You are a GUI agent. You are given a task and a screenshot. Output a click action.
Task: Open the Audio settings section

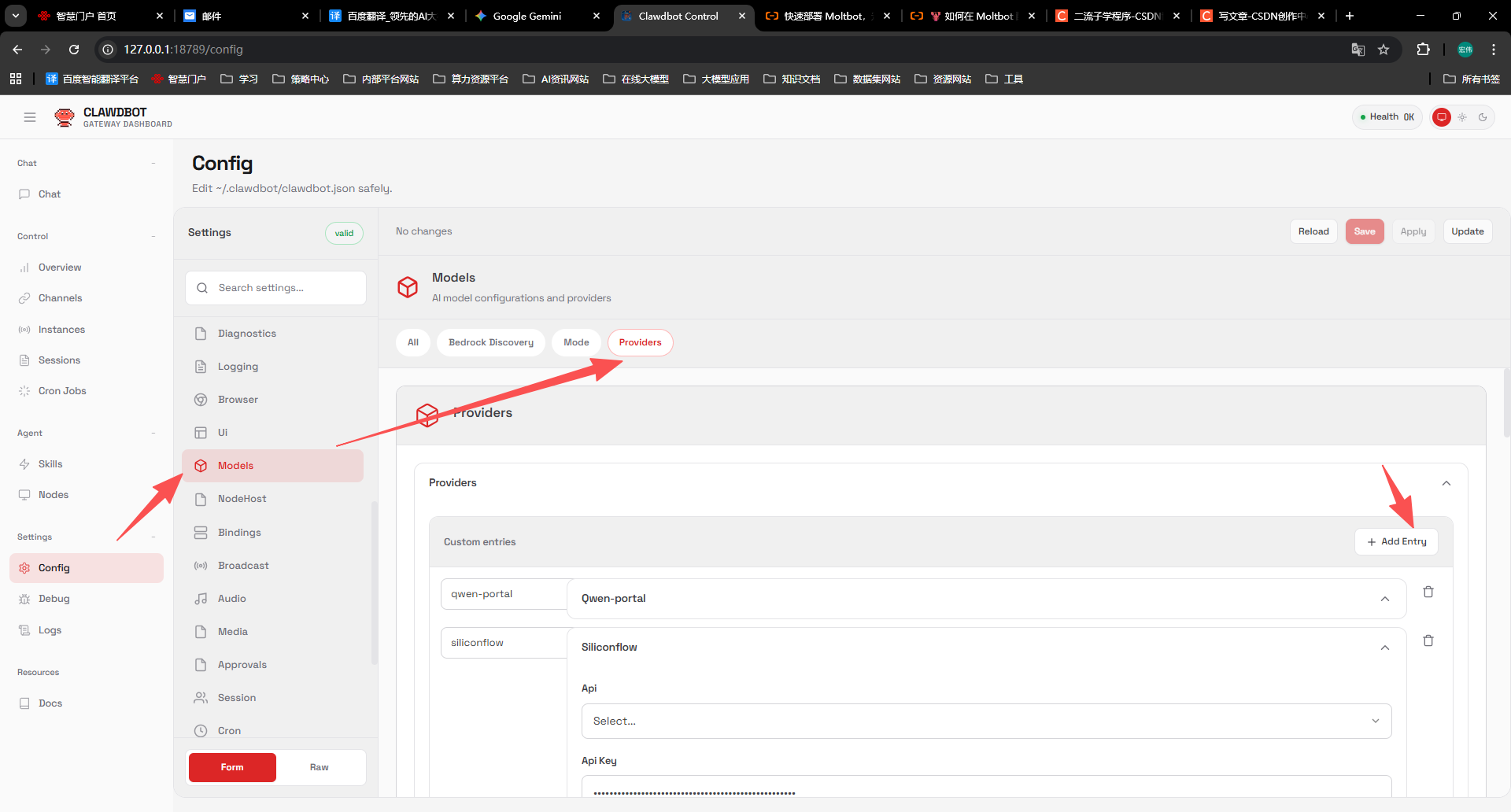(230, 598)
